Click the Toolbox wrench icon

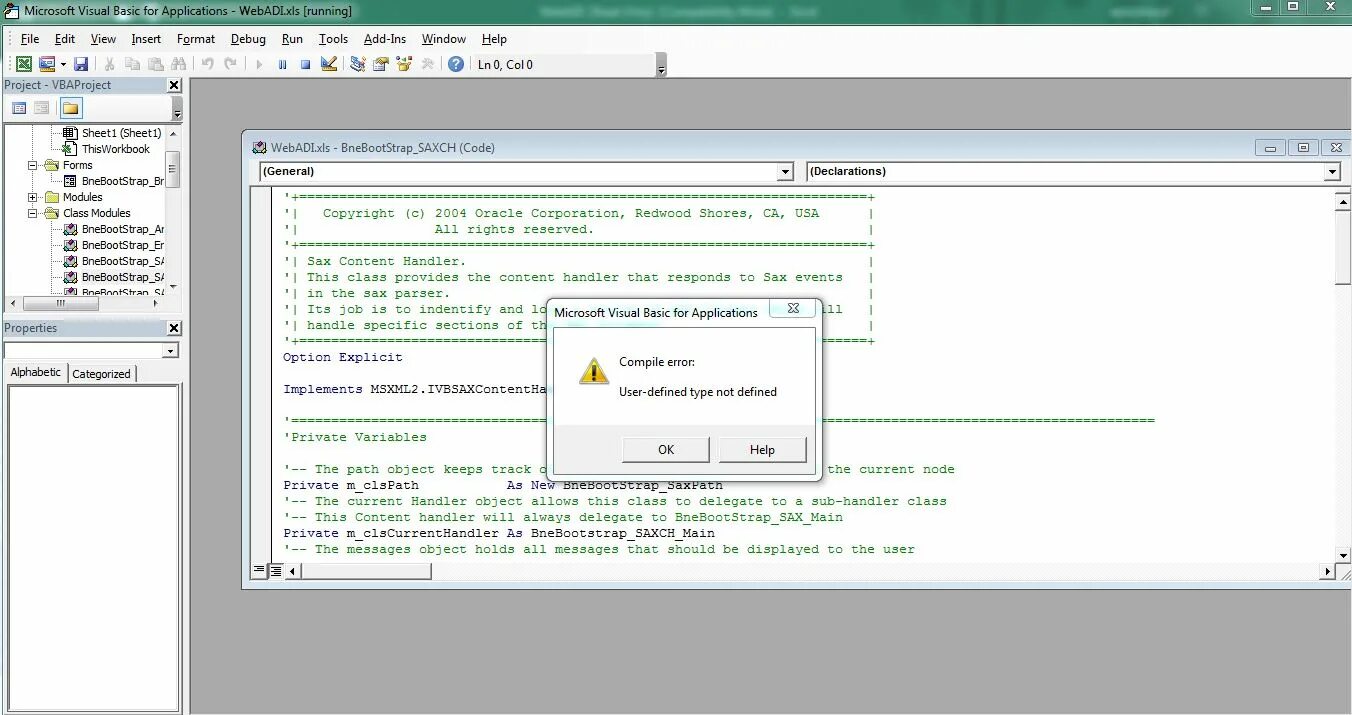[x=427, y=64]
